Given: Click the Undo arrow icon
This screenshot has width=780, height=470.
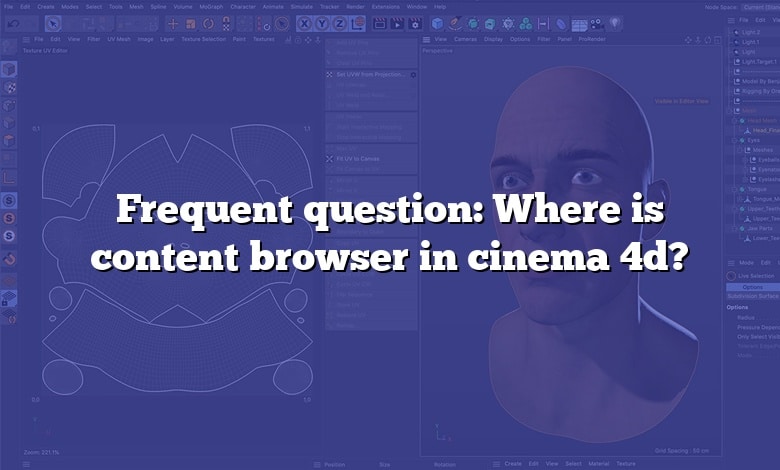Looking at the screenshot, I should click(13, 23).
